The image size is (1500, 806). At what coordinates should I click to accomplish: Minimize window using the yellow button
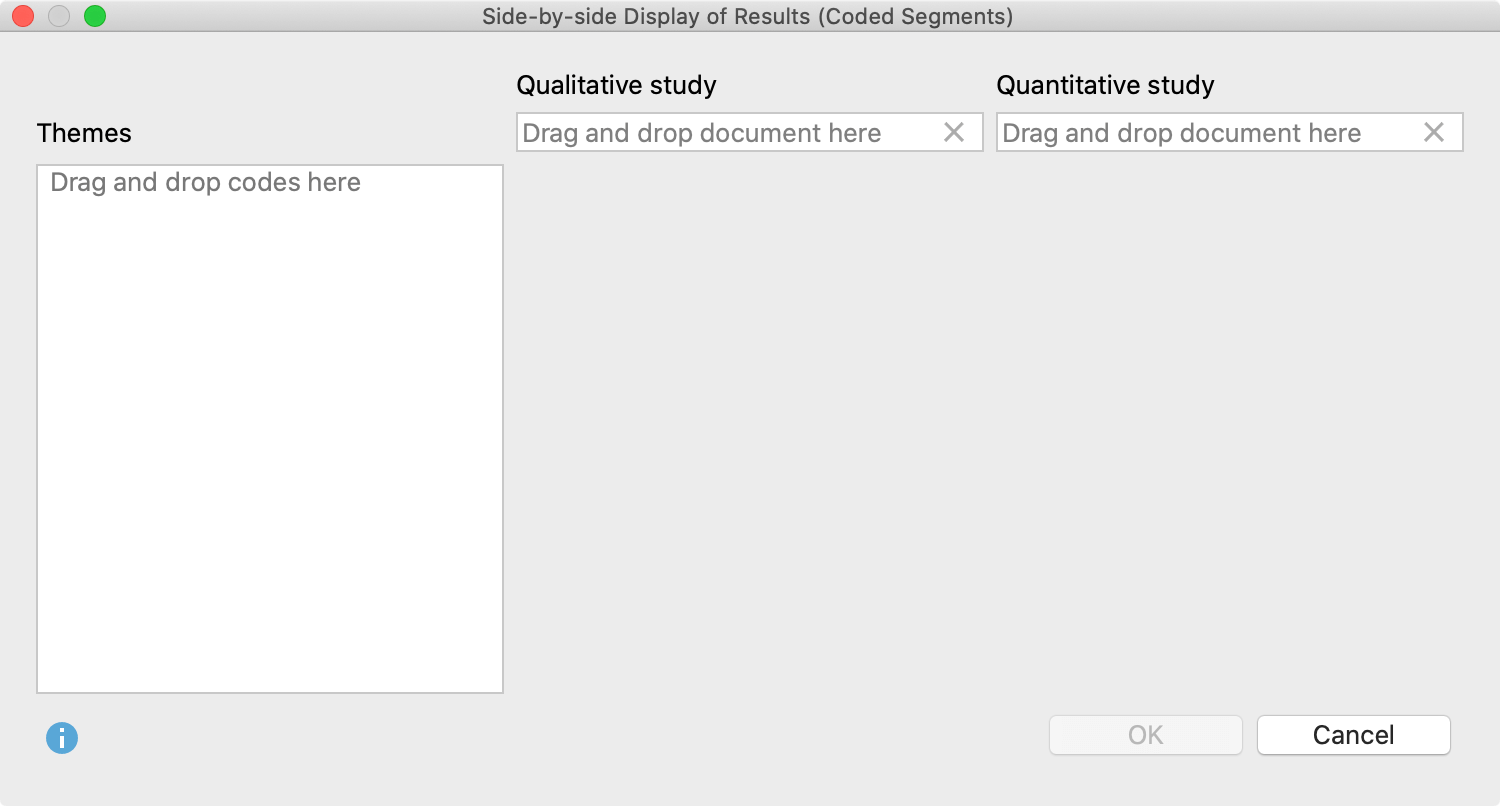coord(59,16)
